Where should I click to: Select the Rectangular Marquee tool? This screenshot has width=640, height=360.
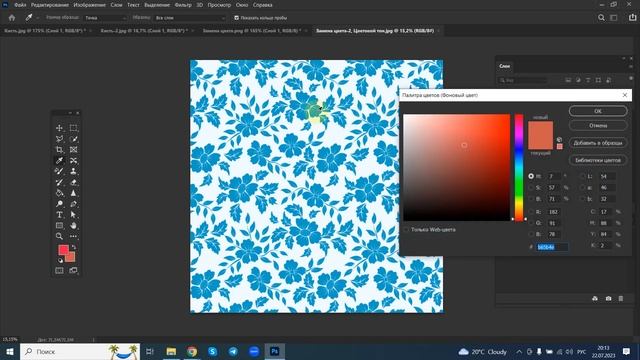73,128
